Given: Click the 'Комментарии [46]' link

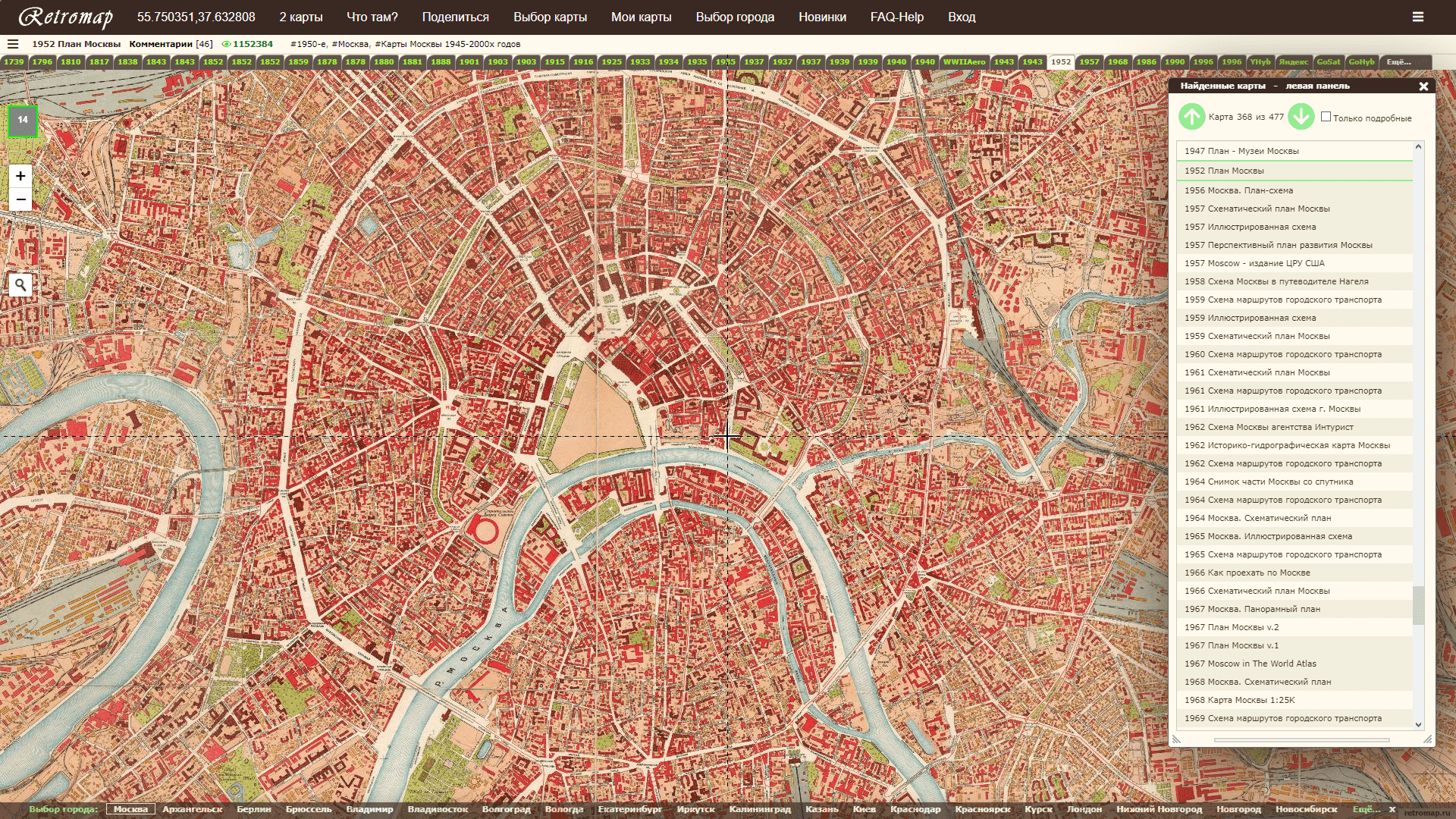Looking at the screenshot, I should pyautogui.click(x=171, y=44).
